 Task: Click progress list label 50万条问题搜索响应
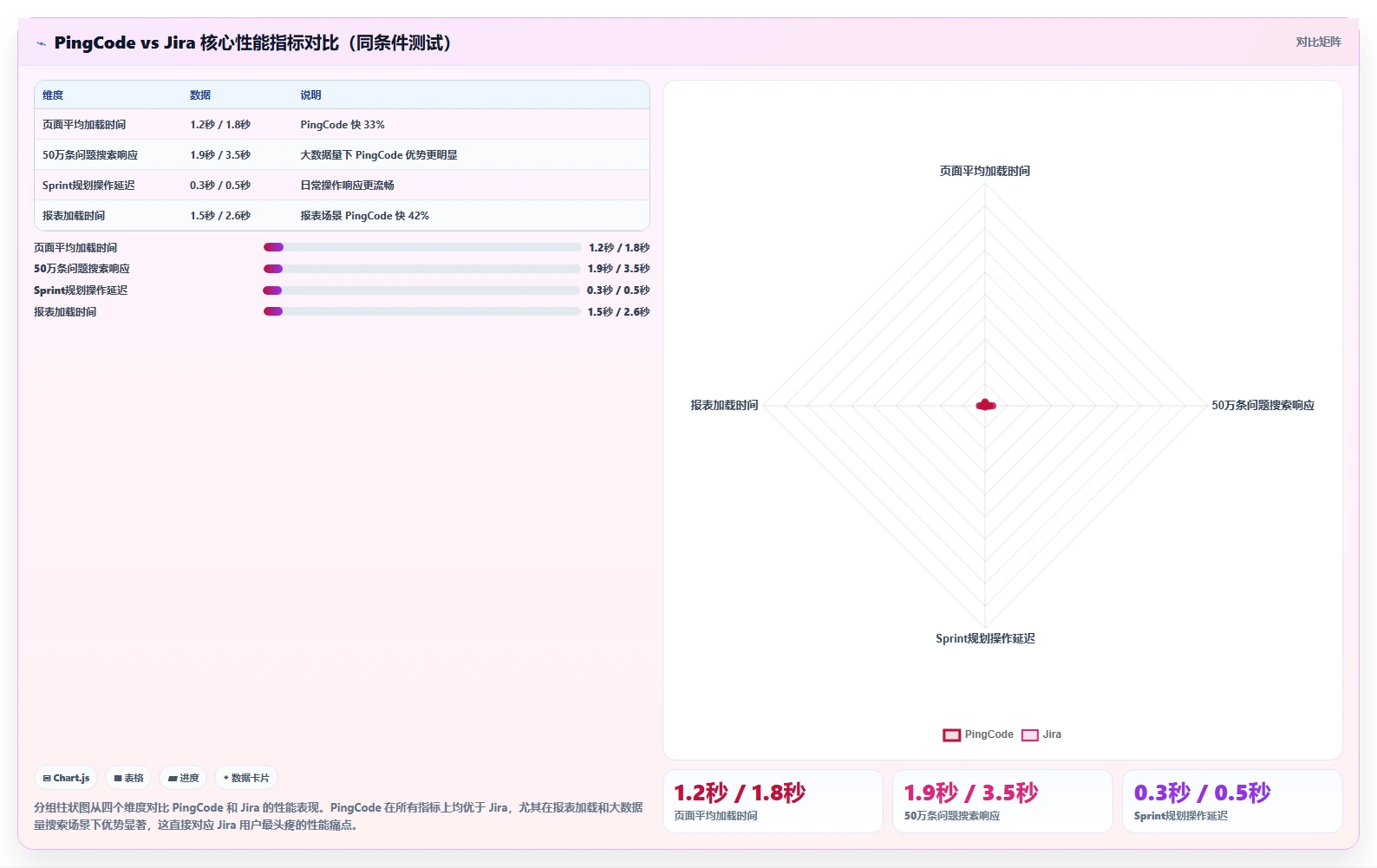tap(82, 269)
